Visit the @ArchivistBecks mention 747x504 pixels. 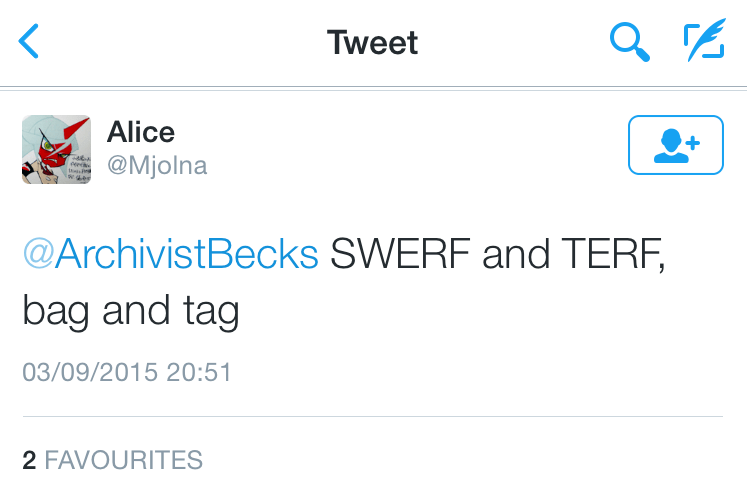[170, 255]
